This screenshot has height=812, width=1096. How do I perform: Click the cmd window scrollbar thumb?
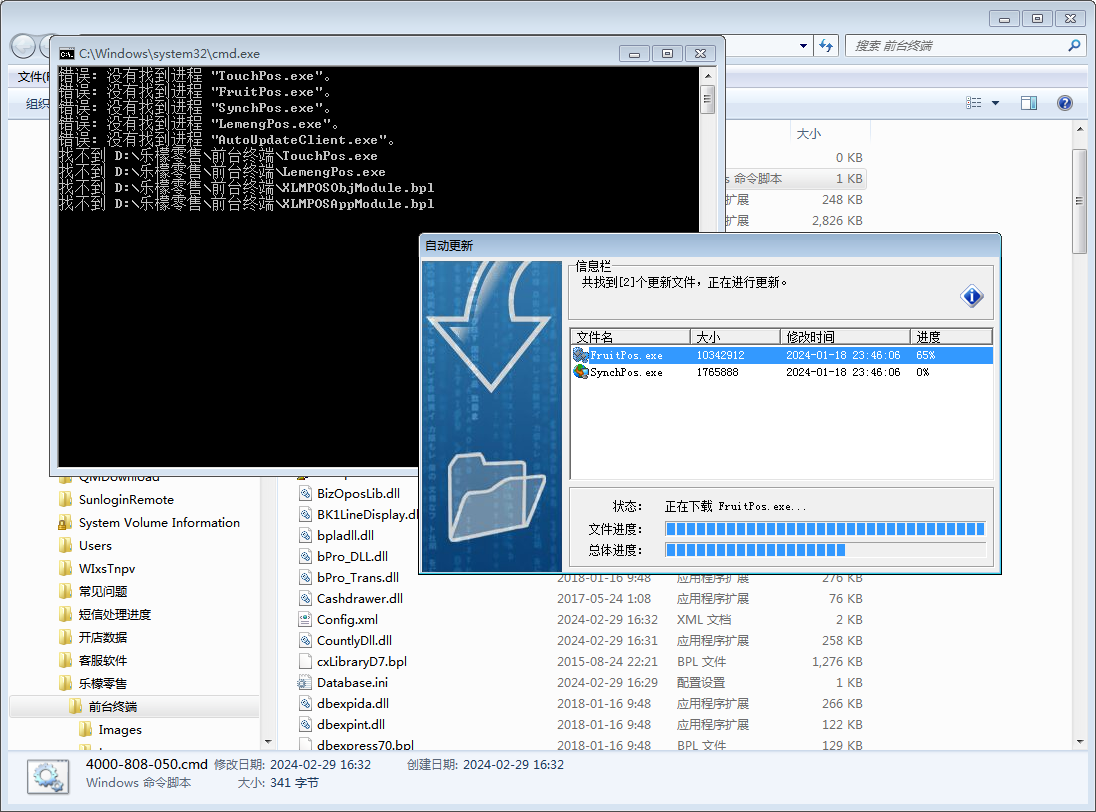point(707,99)
